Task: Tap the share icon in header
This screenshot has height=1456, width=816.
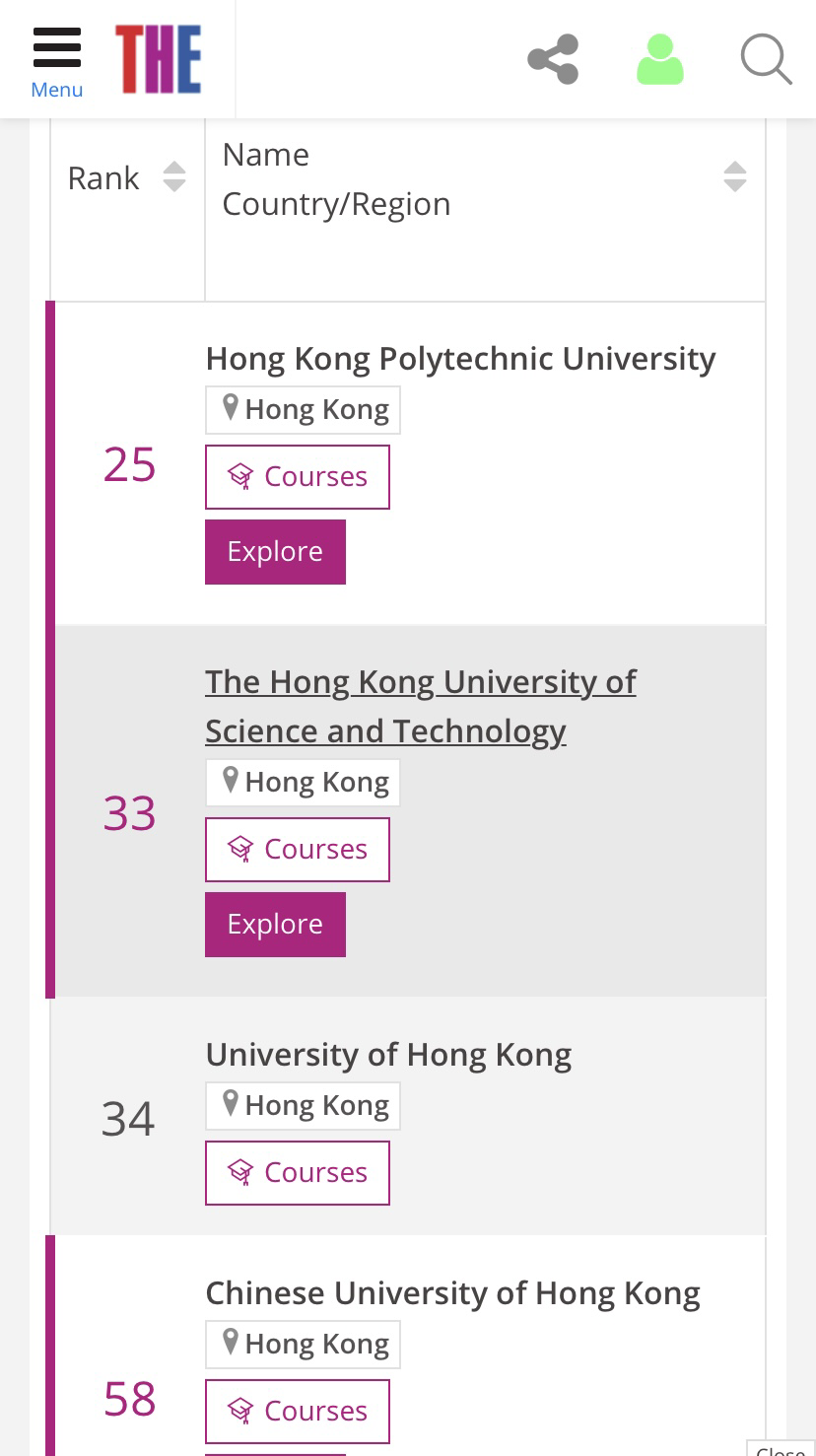Action: [553, 59]
